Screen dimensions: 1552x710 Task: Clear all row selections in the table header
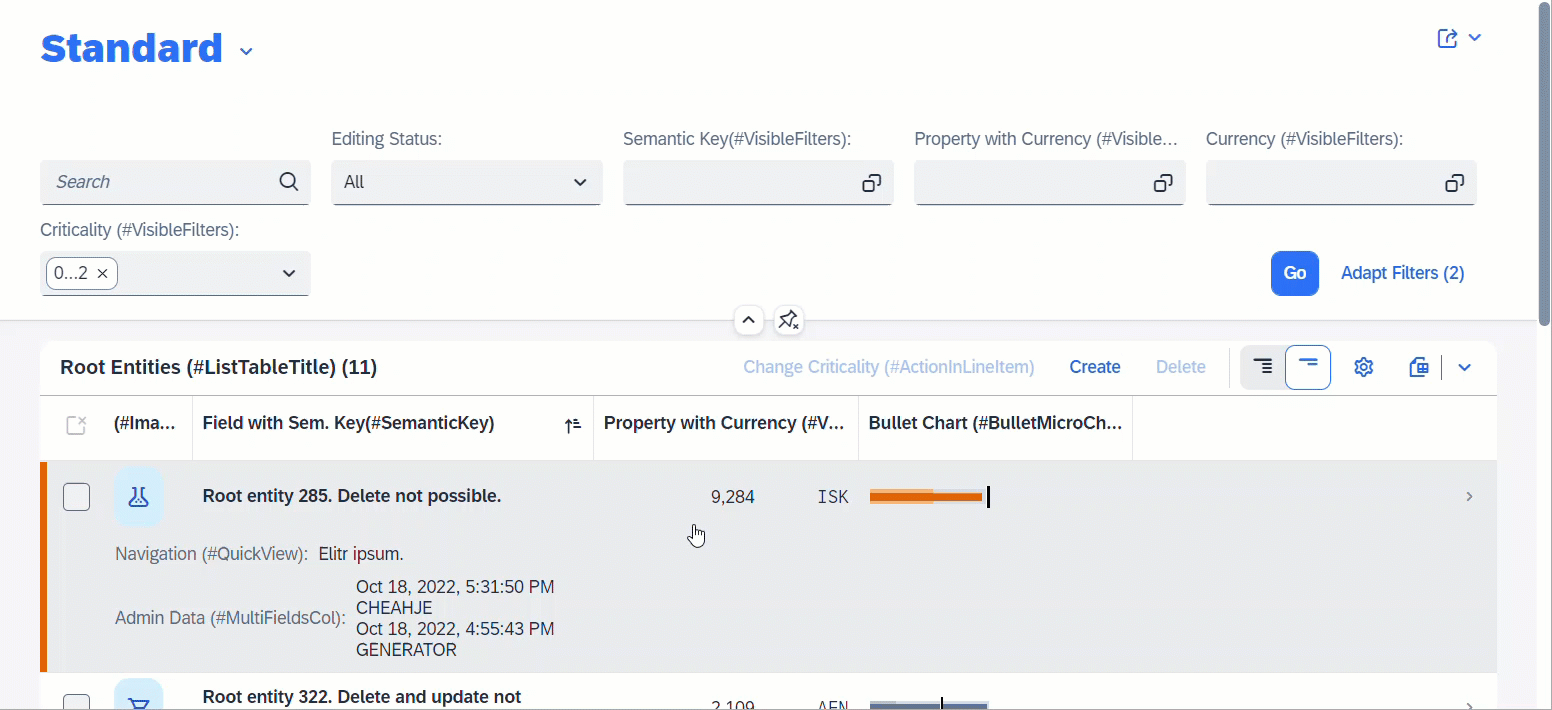[76, 425]
